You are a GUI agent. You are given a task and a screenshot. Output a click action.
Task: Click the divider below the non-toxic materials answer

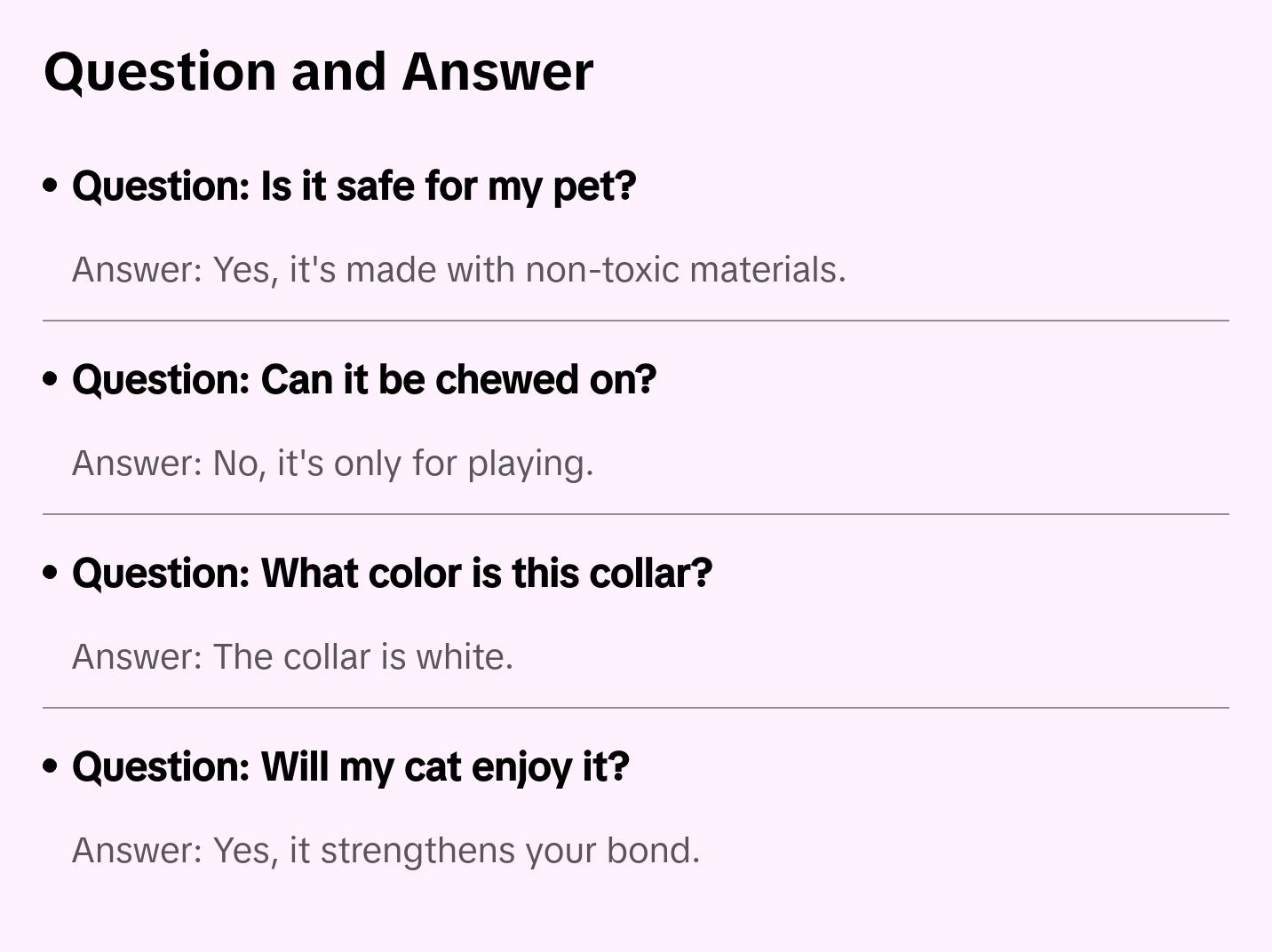point(636,321)
